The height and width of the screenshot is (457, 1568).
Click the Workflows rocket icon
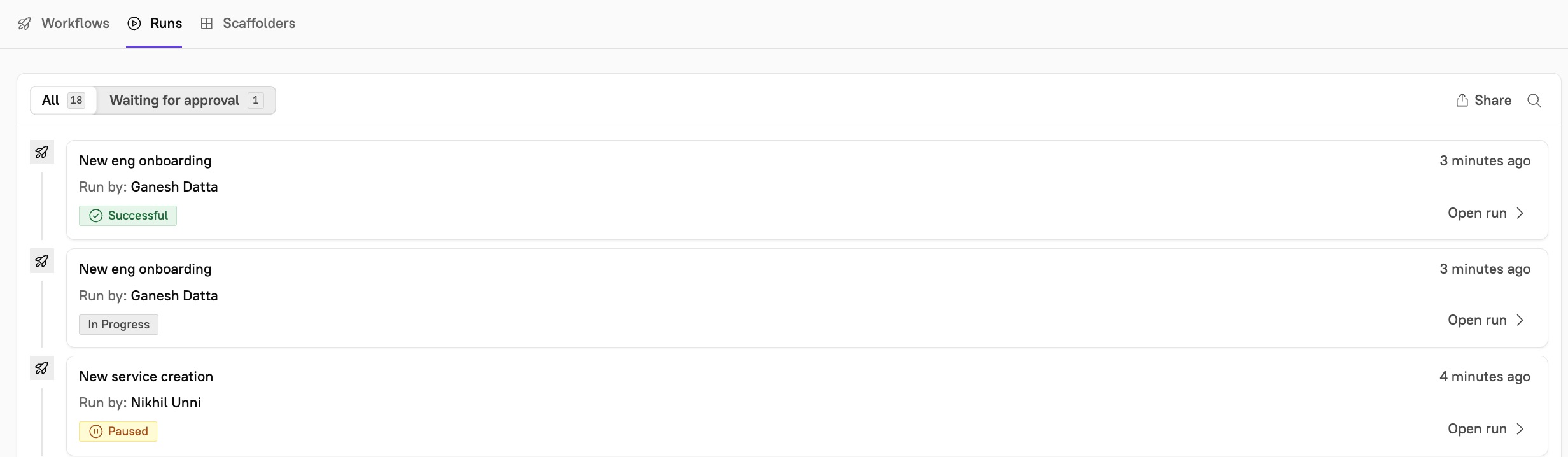[x=24, y=24]
